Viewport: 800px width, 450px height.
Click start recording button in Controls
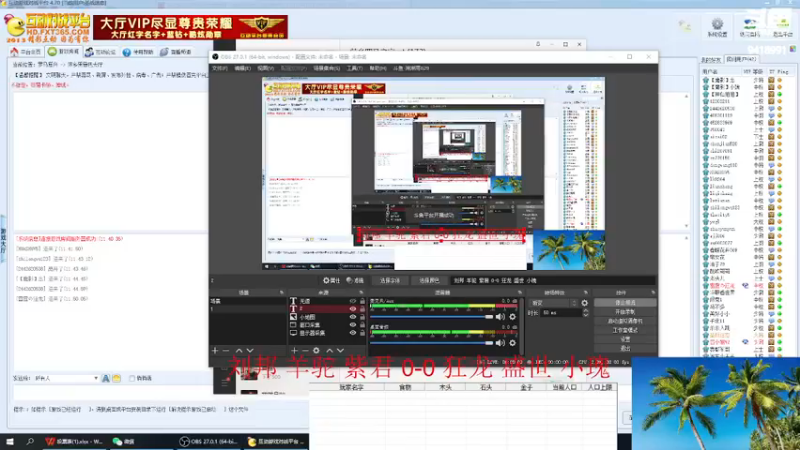point(625,312)
